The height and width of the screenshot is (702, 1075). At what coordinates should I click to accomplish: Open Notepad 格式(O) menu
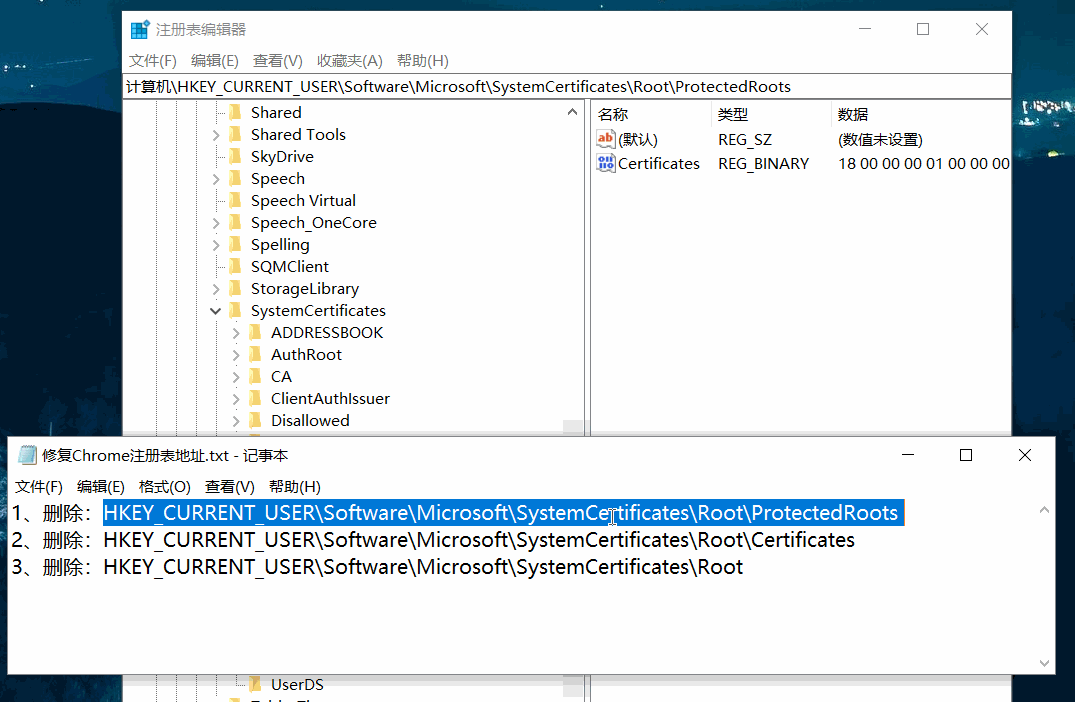pyautogui.click(x=165, y=487)
